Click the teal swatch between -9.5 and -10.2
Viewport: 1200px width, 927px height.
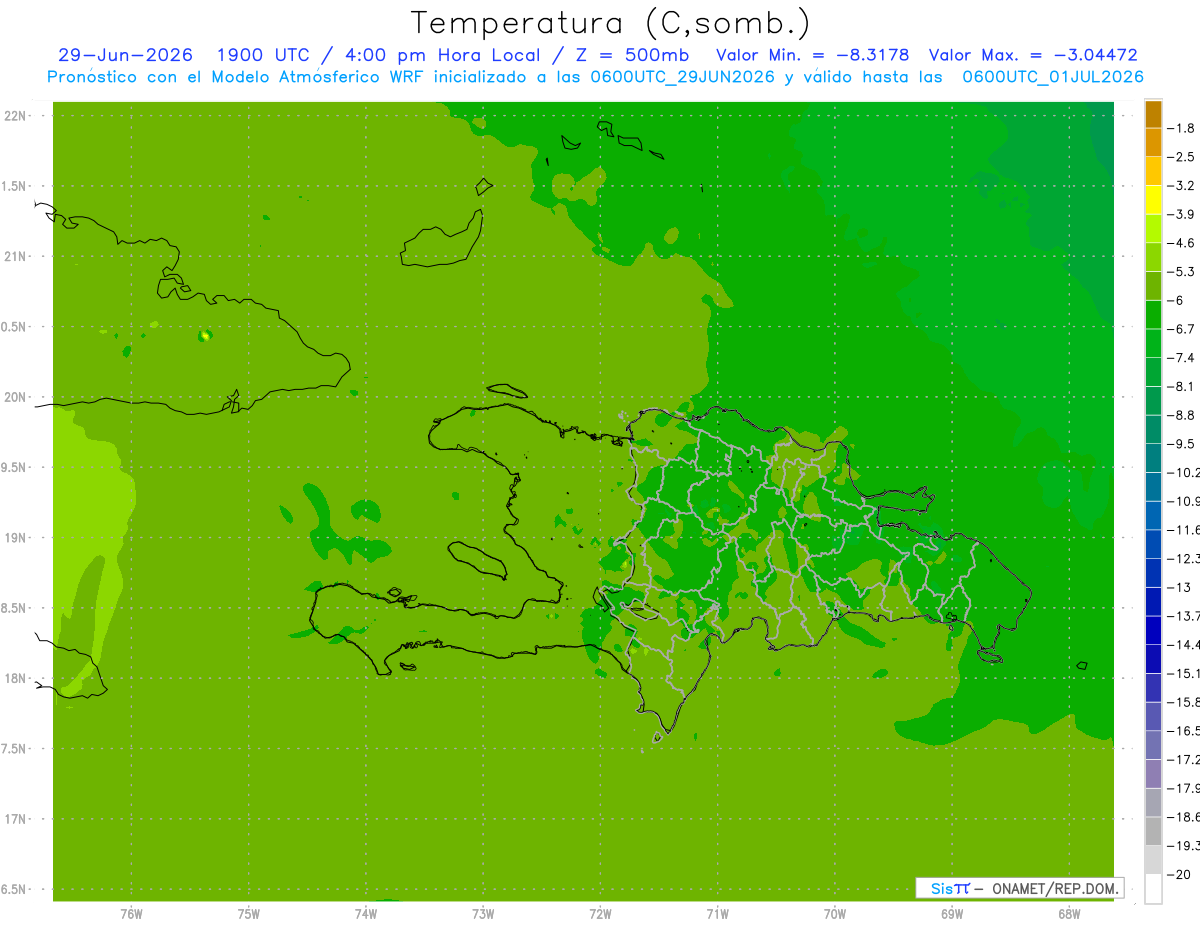(1153, 458)
